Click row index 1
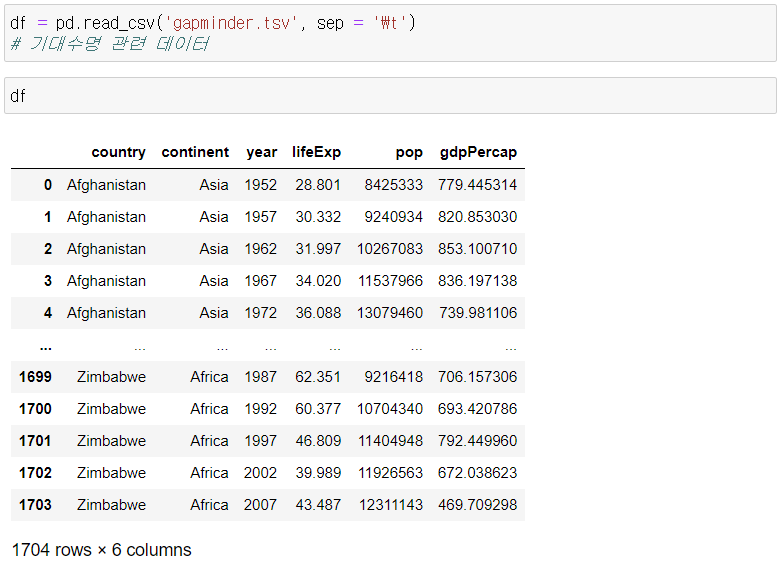781x564 pixels. (x=48, y=217)
